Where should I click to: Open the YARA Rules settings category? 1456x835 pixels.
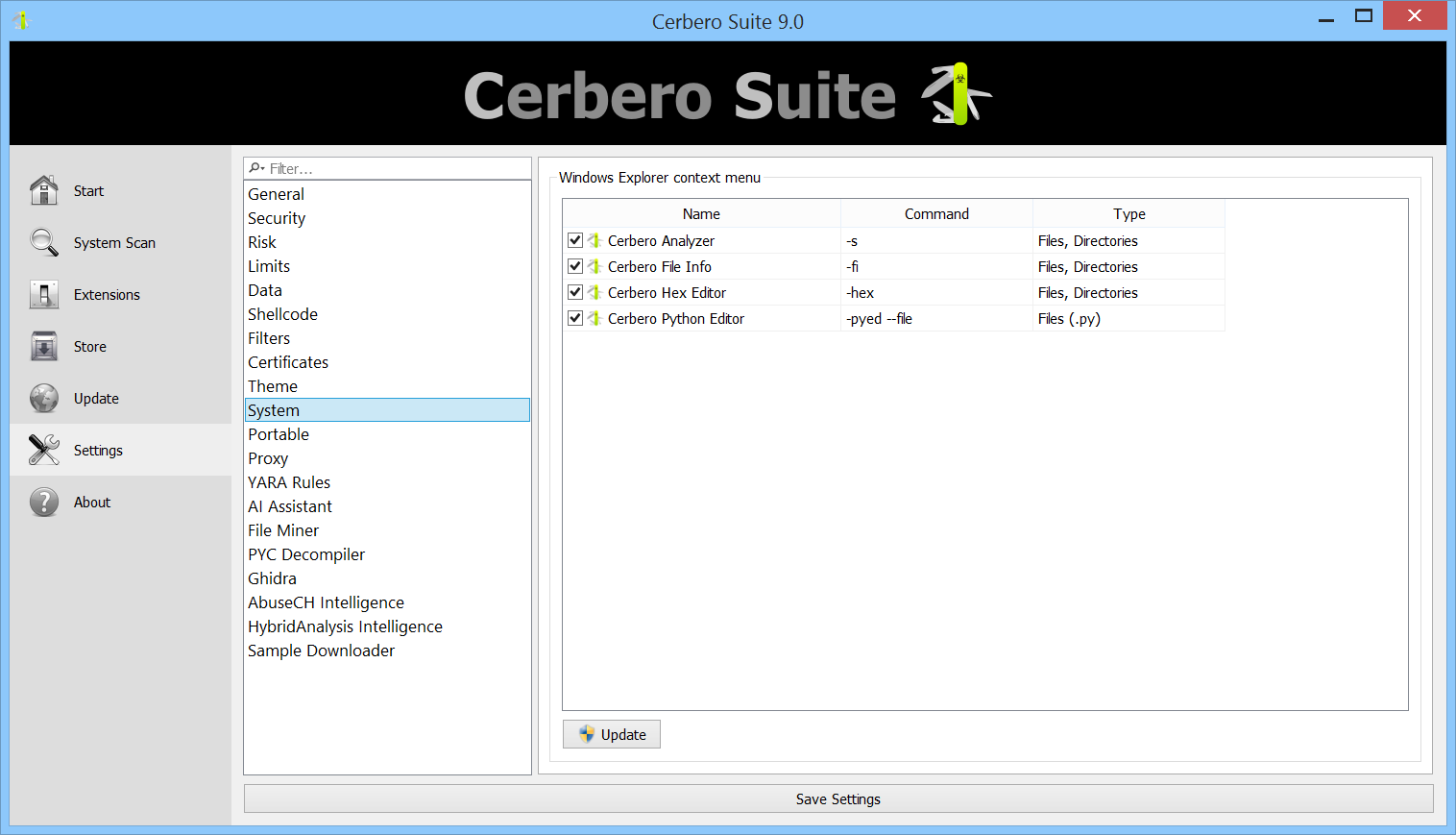point(387,482)
